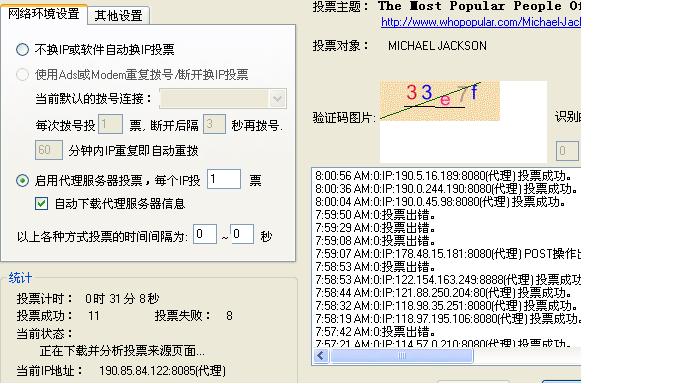Image resolution: width=683 pixels, height=384 pixels.
Task: Open the whopopular.com Michael Jackson link
Action: pos(481,22)
